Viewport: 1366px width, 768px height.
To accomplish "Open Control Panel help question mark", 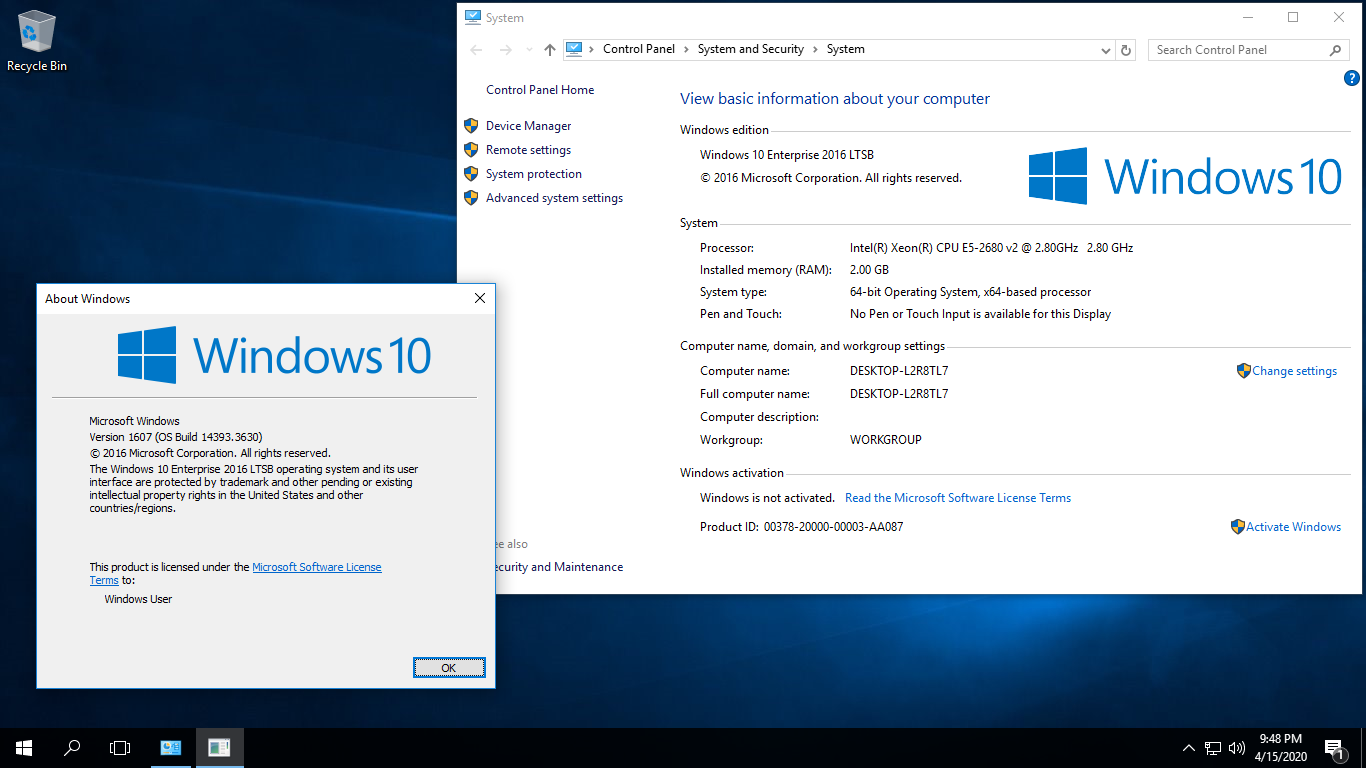I will [1351, 78].
